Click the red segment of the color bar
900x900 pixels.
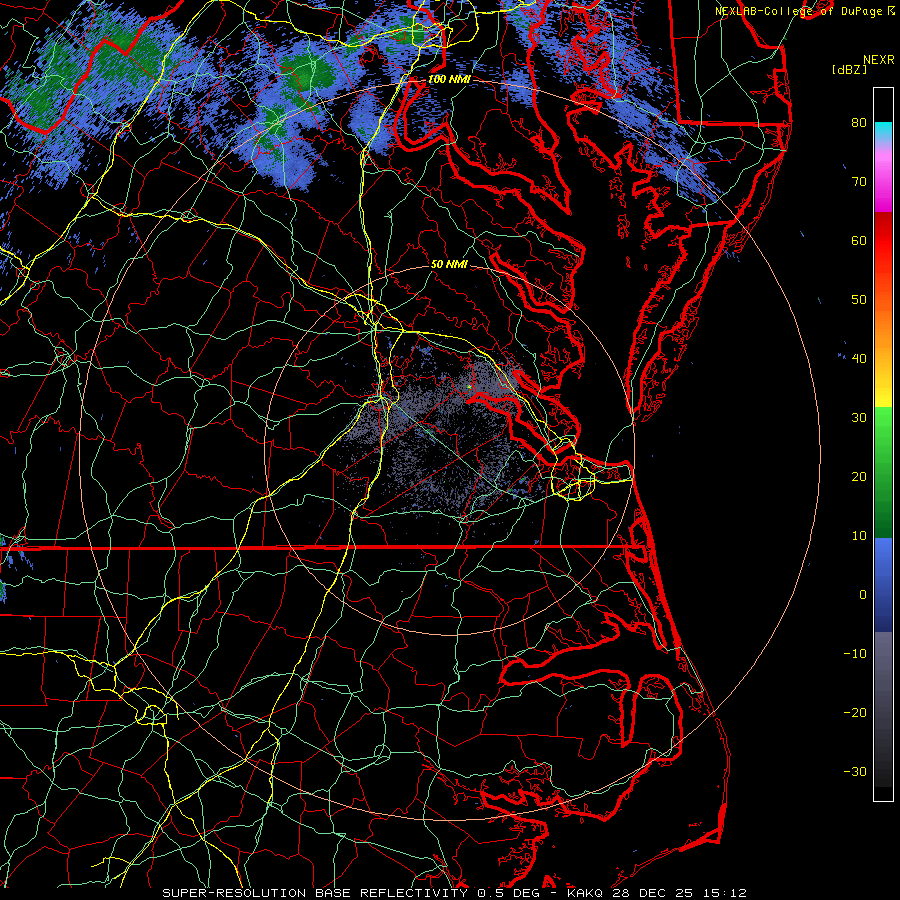click(883, 241)
